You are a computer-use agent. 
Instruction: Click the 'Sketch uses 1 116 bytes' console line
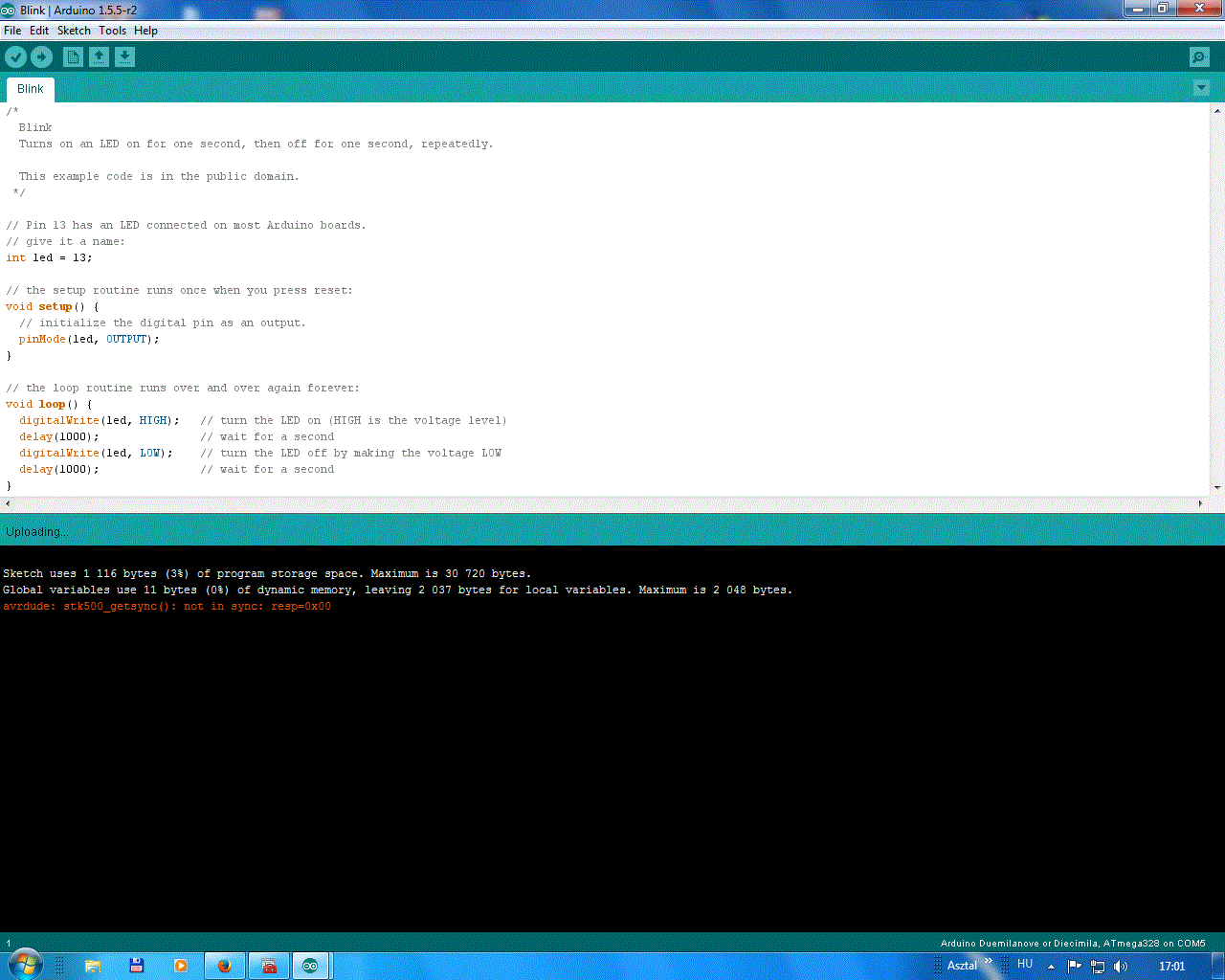[267, 573]
